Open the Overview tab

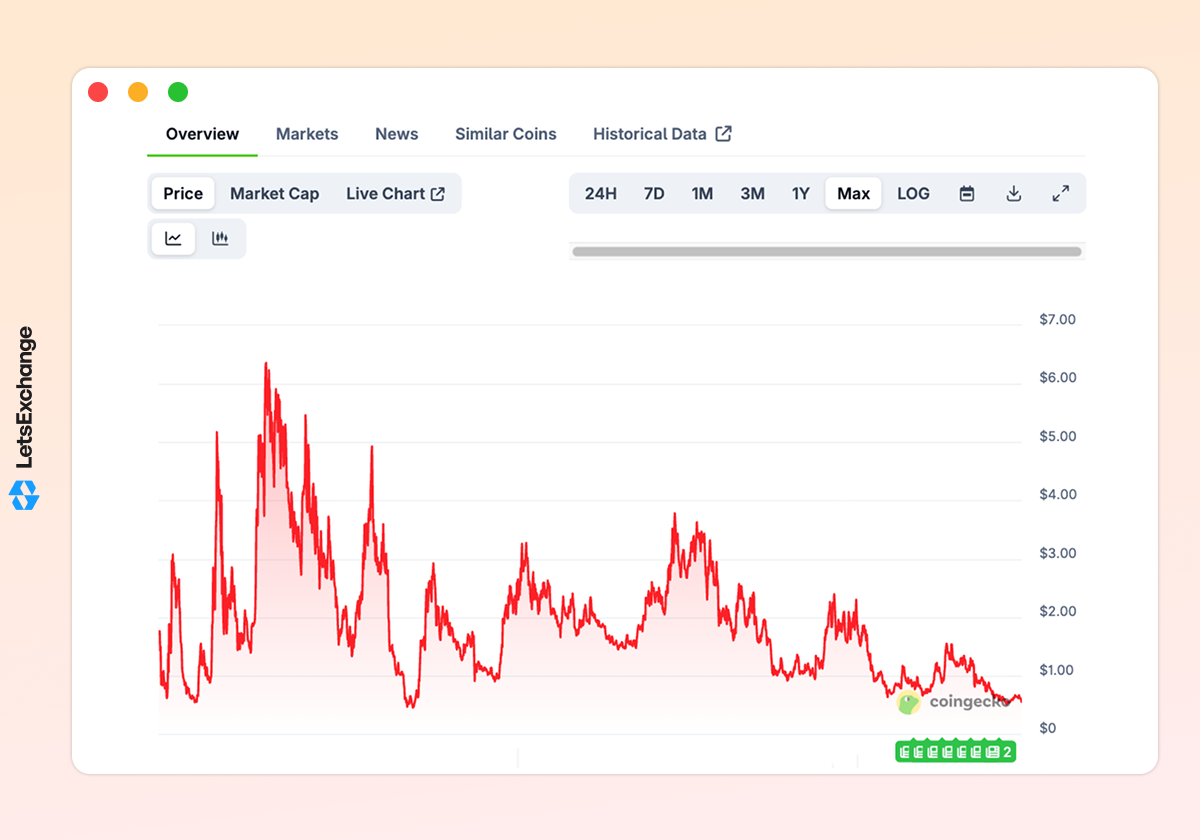202,134
